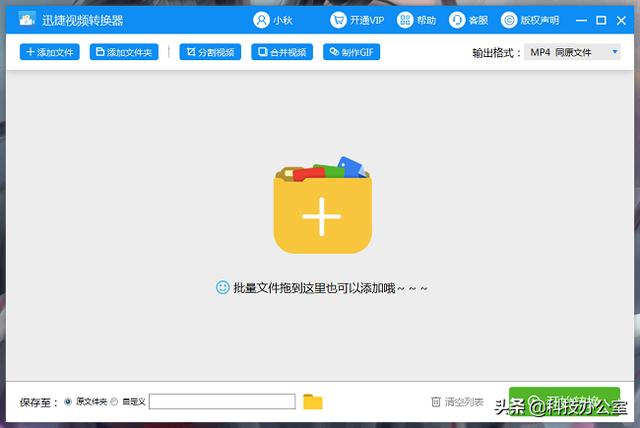
Task: View the 版权声明 copyright icon
Action: click(x=509, y=20)
